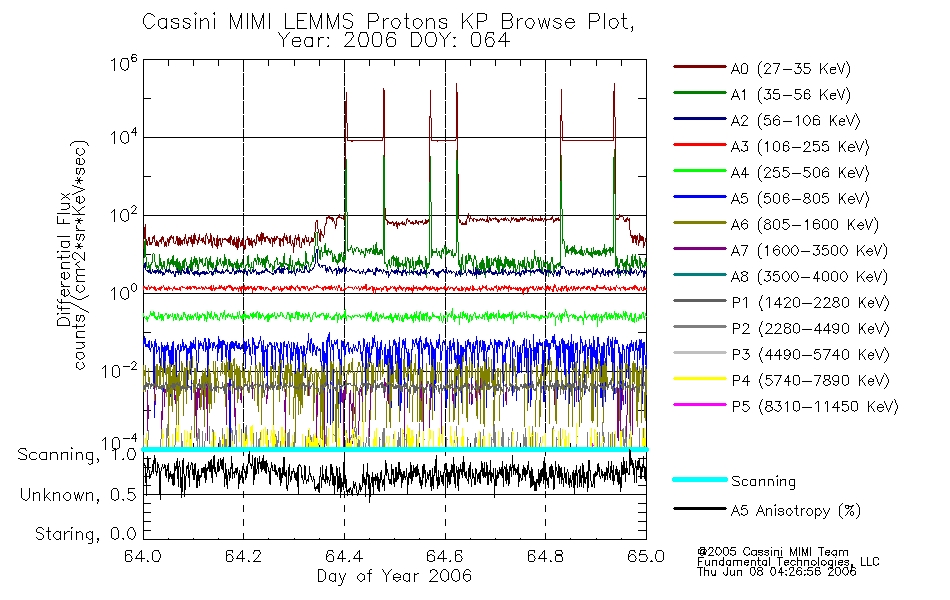Click the x-axis tick label 64.2

point(244,556)
